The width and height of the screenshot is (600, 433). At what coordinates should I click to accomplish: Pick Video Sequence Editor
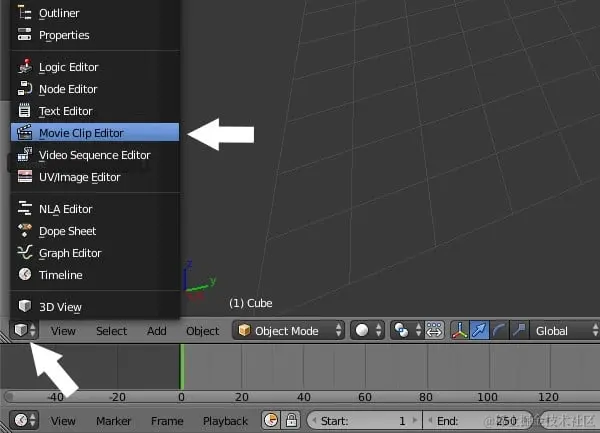tap(95, 155)
